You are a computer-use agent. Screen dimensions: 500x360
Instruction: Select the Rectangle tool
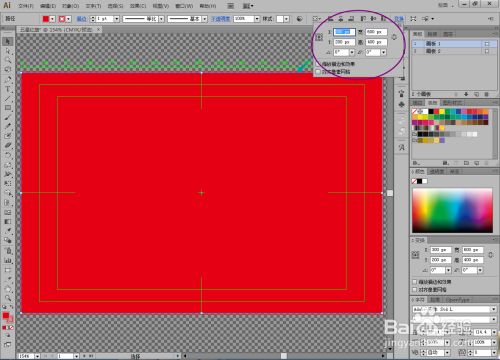[x=8, y=108]
